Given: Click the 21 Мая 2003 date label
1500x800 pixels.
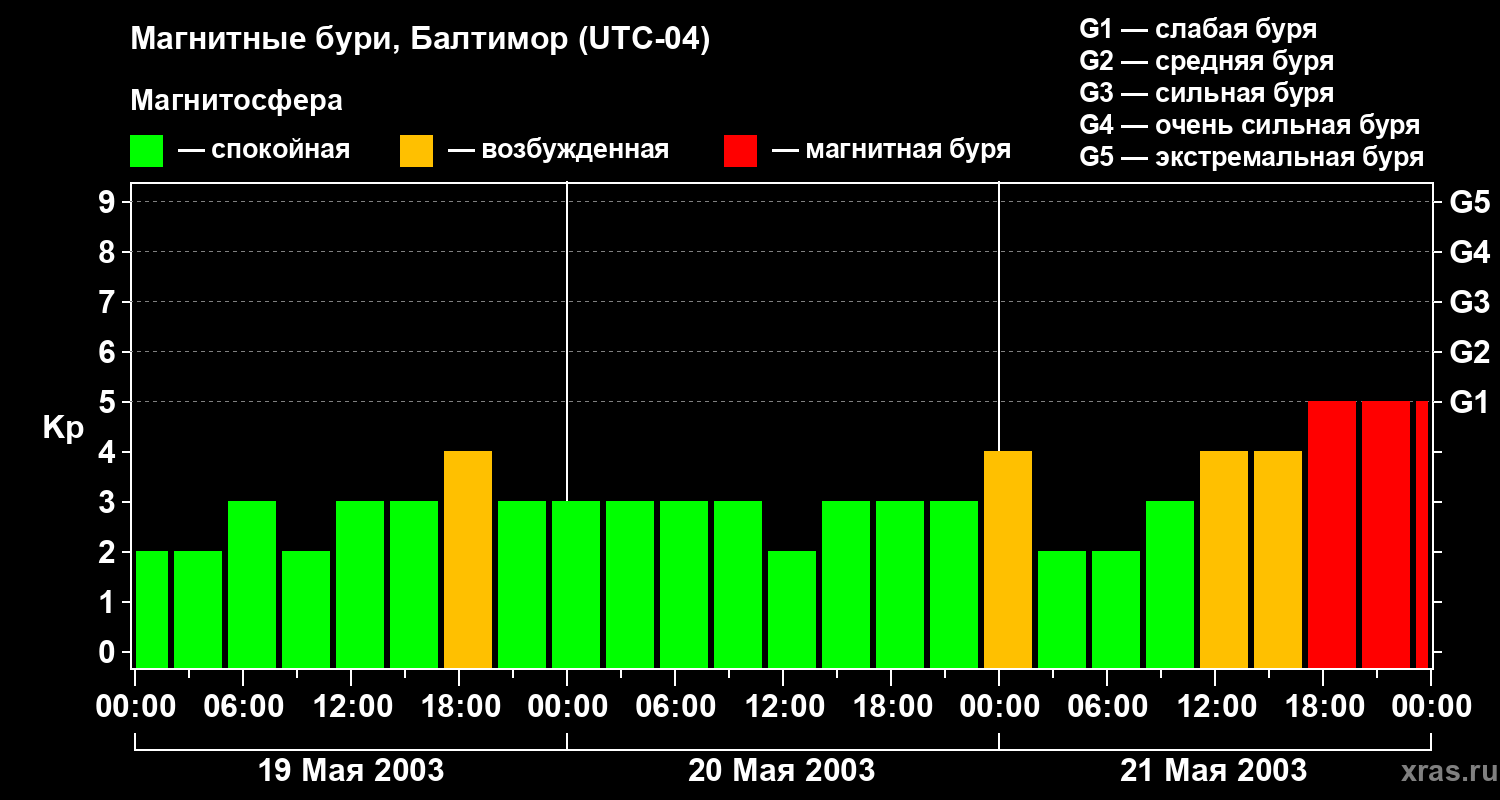Looking at the screenshot, I should click(x=1213, y=771).
